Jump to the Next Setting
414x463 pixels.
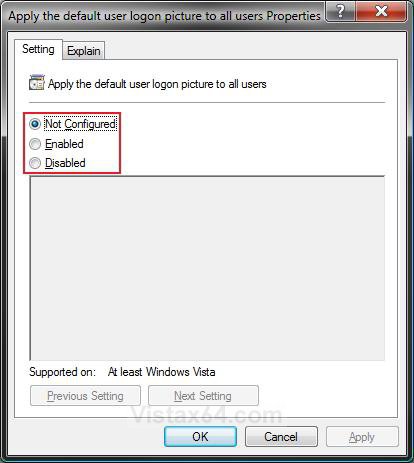pos(203,396)
